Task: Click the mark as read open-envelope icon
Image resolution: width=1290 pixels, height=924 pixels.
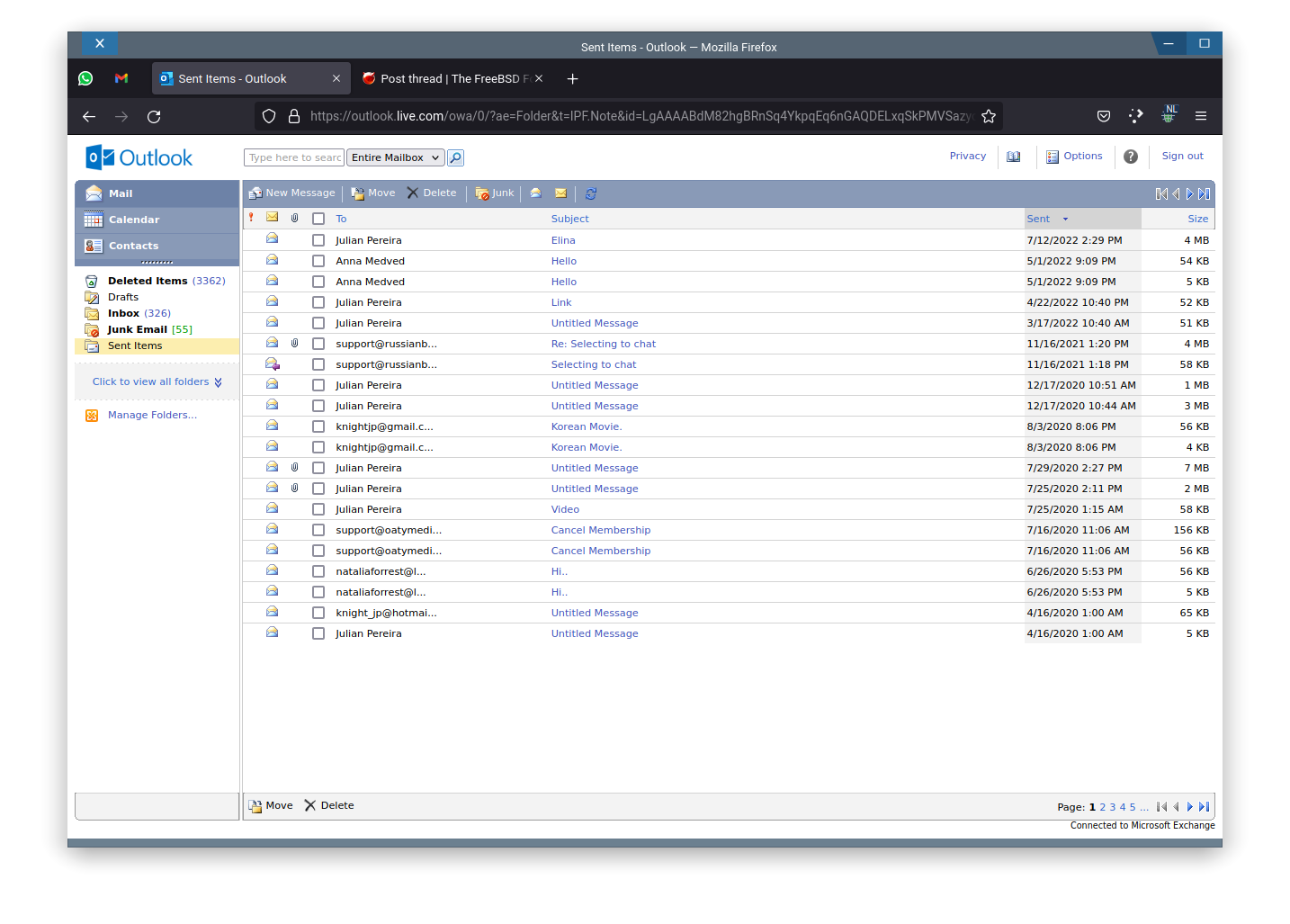Action: pyautogui.click(x=536, y=193)
